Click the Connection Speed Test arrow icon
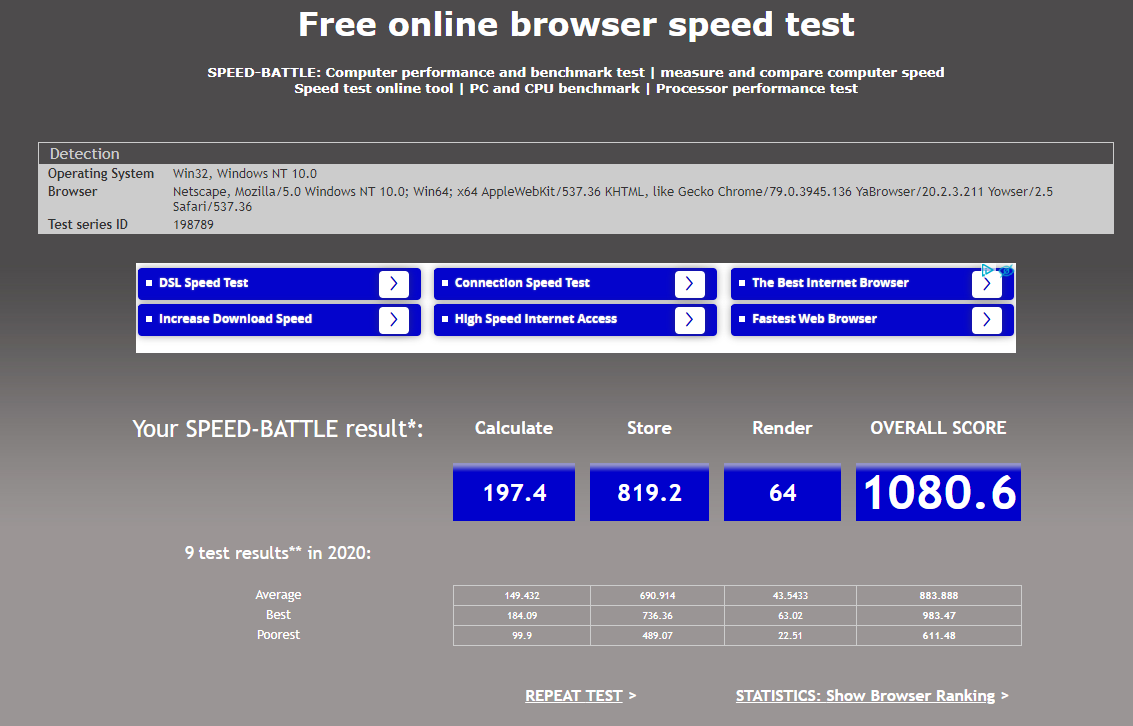Viewport: 1133px width, 726px height. (690, 284)
